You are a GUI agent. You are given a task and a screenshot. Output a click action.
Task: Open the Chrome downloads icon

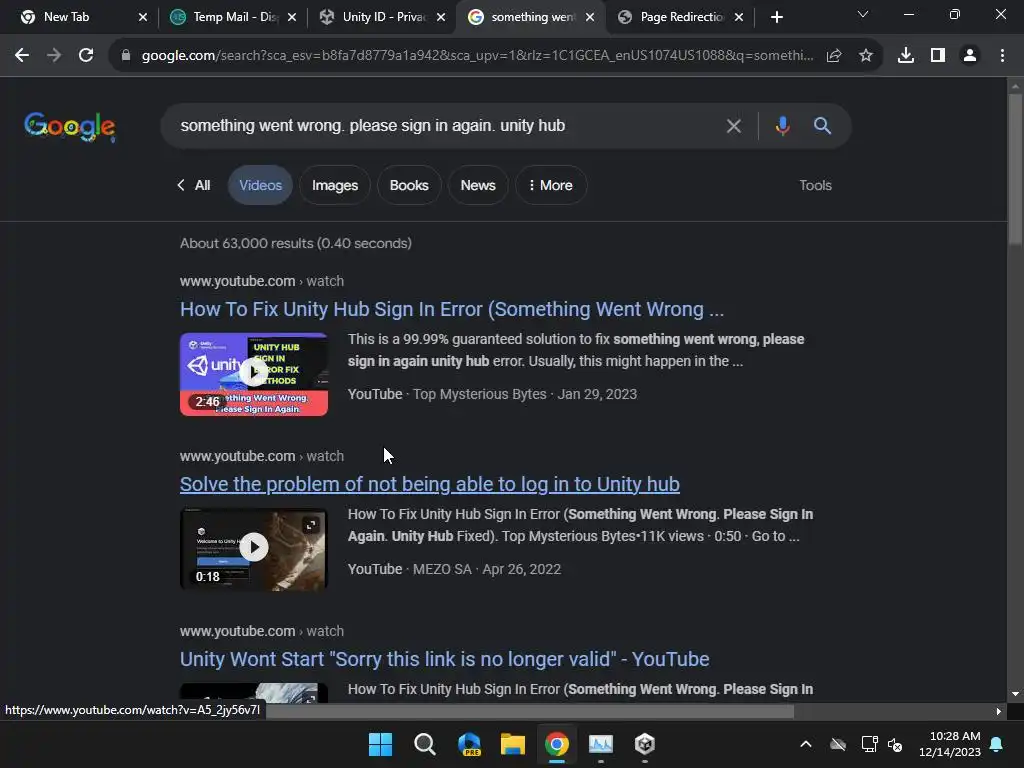tap(906, 56)
